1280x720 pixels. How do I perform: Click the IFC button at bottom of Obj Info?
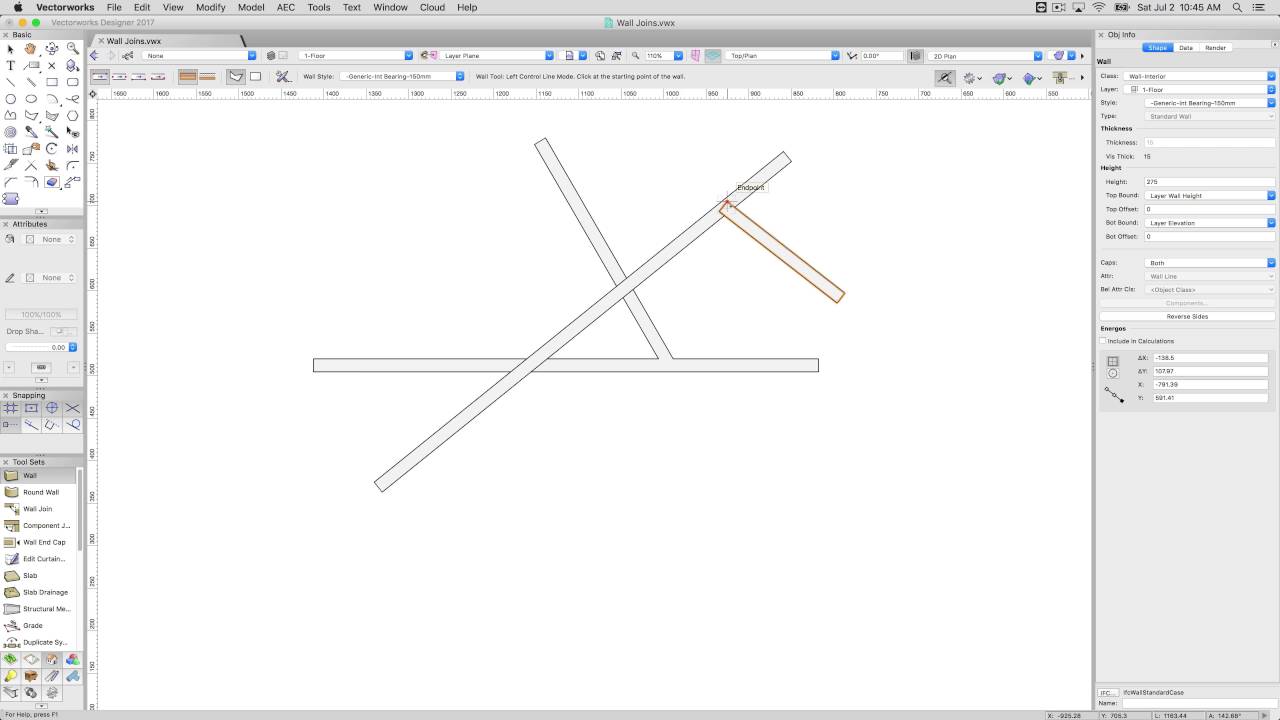coord(1107,692)
